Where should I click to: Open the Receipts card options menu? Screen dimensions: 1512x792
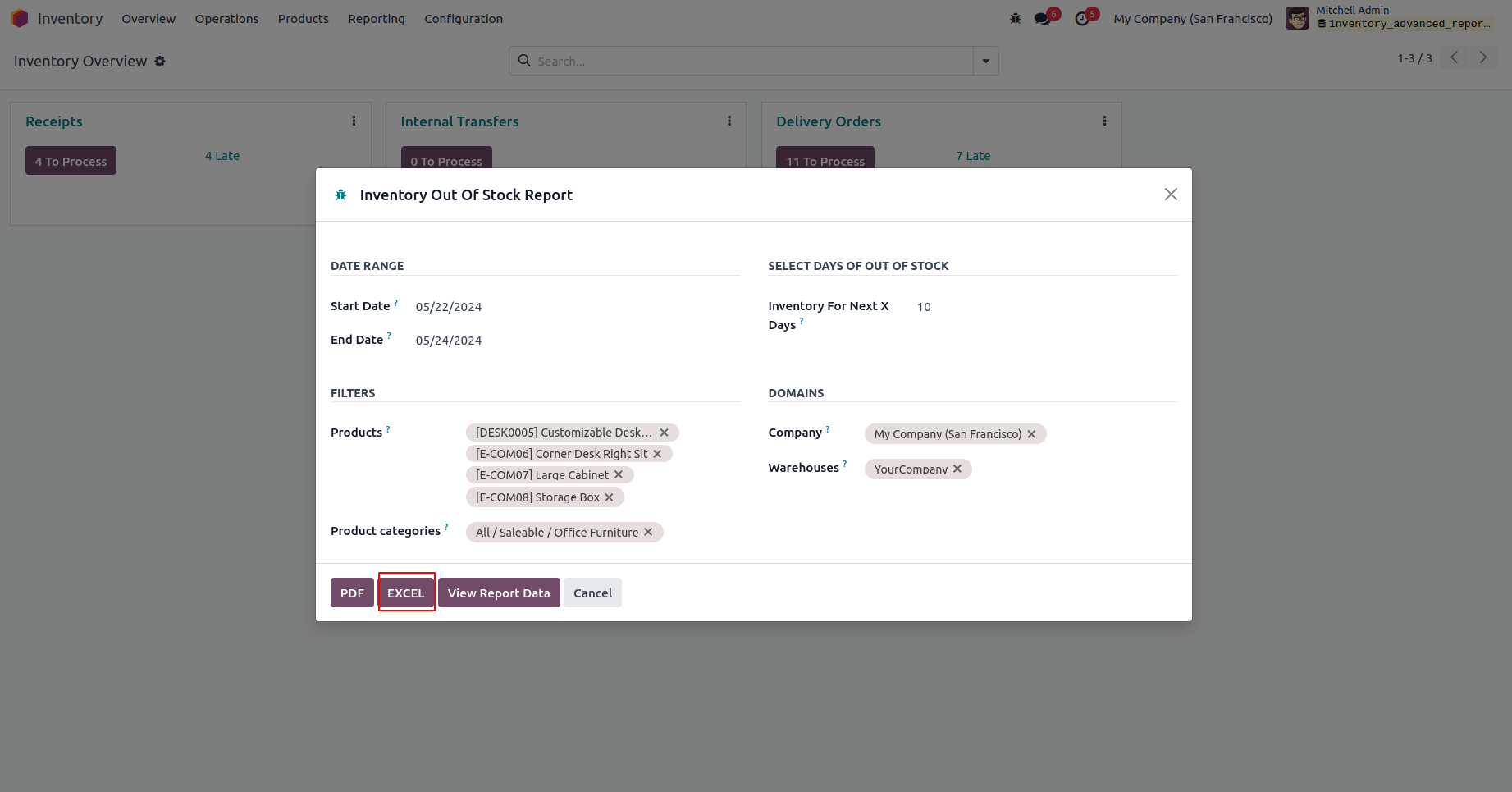pos(354,121)
